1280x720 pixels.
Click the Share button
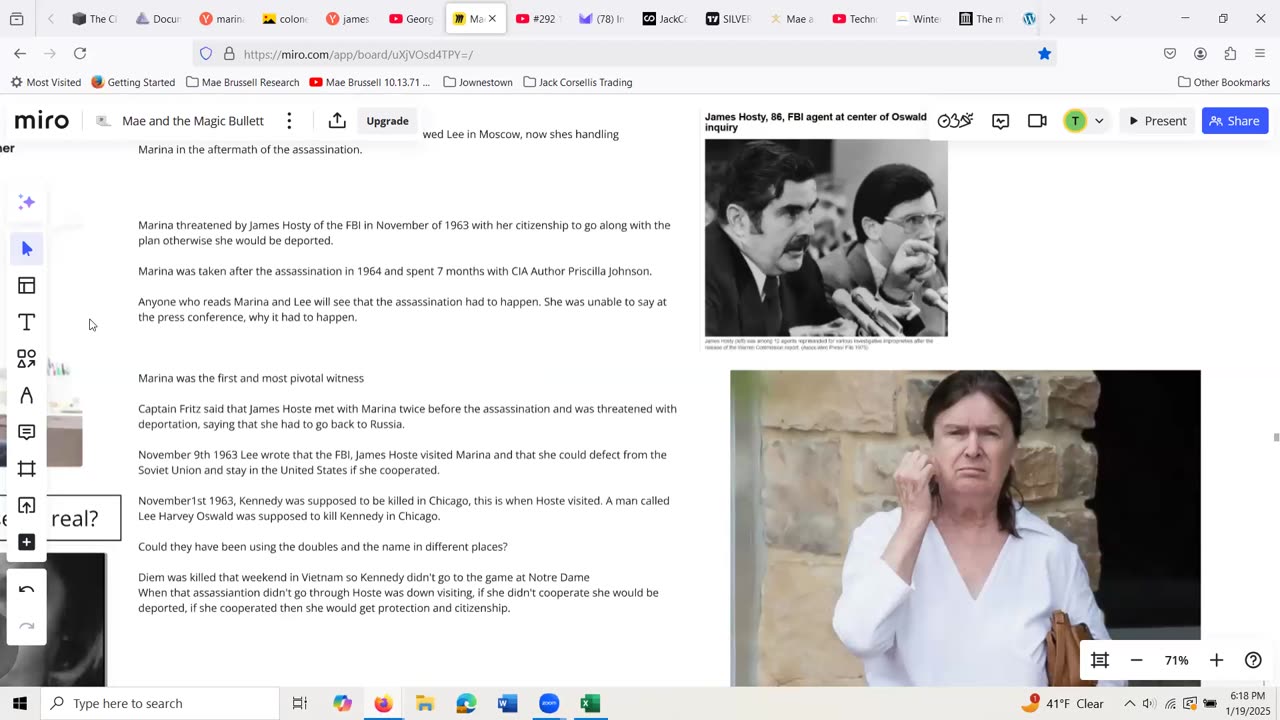[1235, 121]
